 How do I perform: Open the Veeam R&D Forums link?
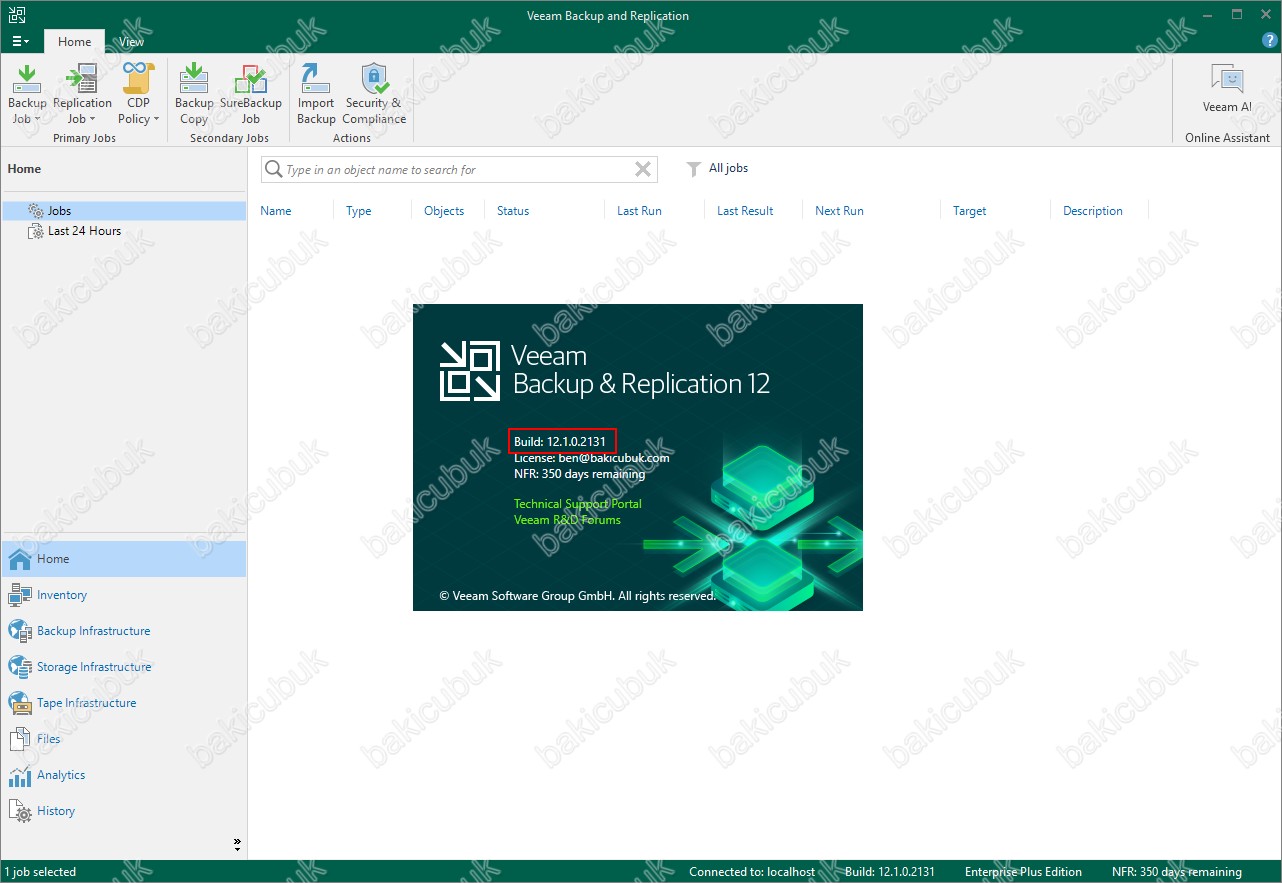[x=567, y=520]
